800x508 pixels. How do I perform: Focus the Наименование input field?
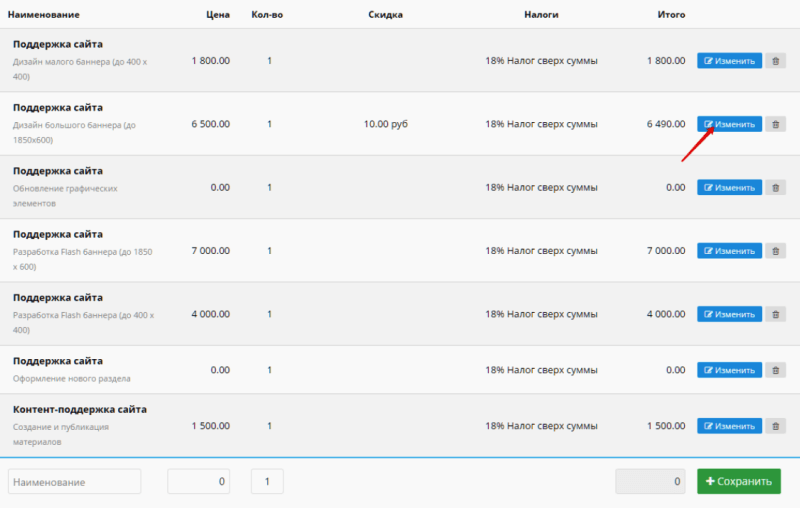[75, 481]
